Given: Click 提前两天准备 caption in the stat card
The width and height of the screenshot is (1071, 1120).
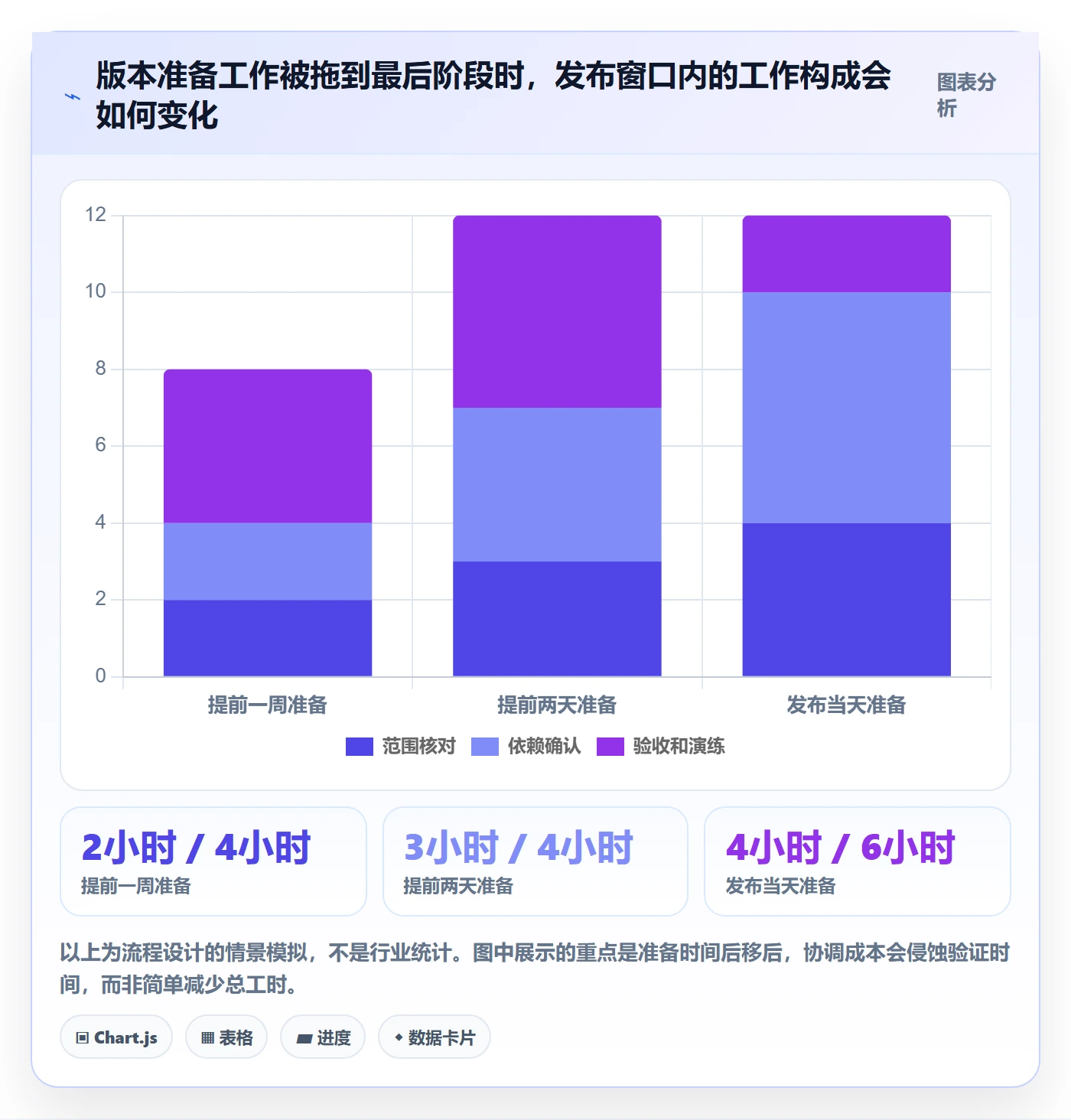Looking at the screenshot, I should (x=458, y=886).
